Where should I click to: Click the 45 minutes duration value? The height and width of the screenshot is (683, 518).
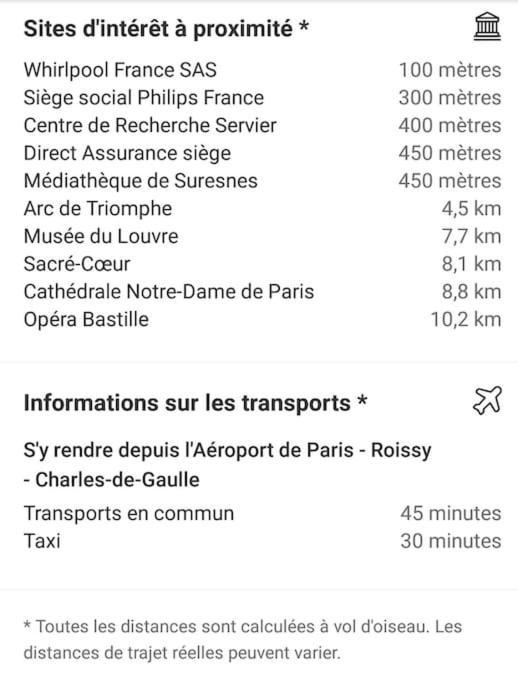(451, 513)
